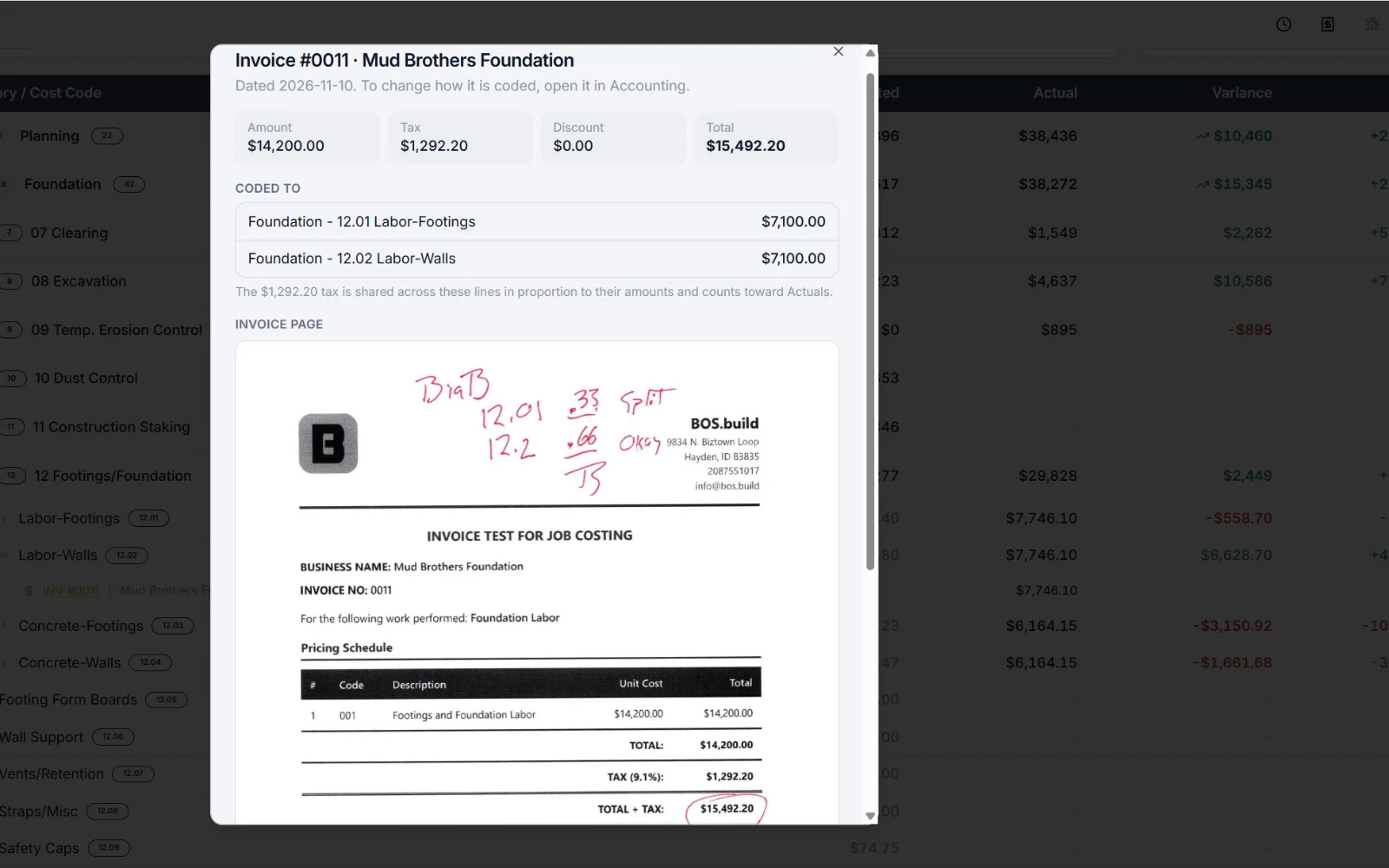Open the bug report icon in top bar

[x=1372, y=24]
